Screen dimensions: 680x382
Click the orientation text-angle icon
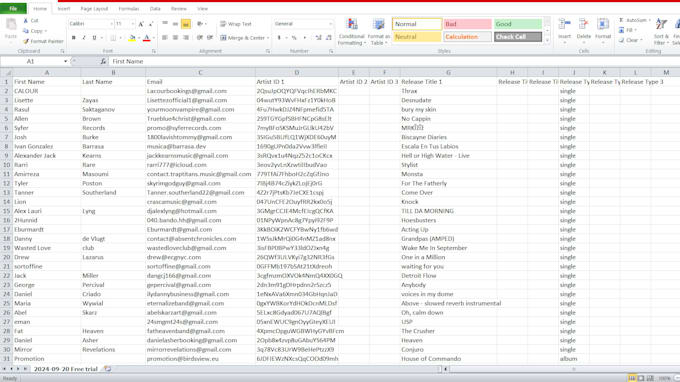(x=199, y=24)
